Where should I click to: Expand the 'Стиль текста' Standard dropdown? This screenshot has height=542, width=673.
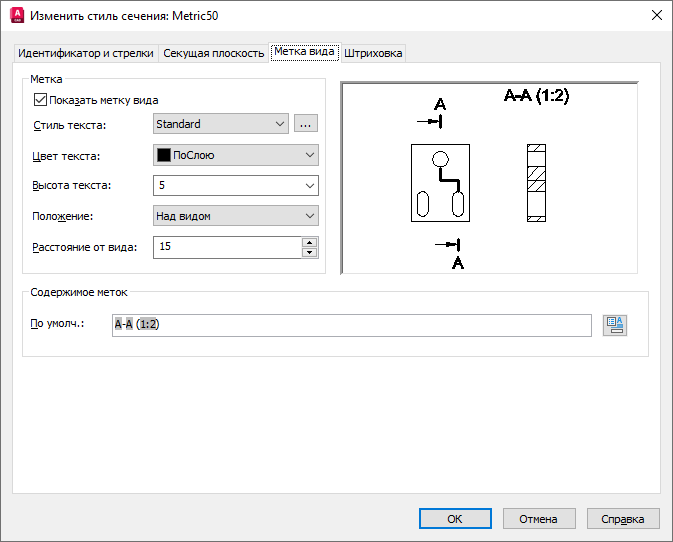[221, 124]
